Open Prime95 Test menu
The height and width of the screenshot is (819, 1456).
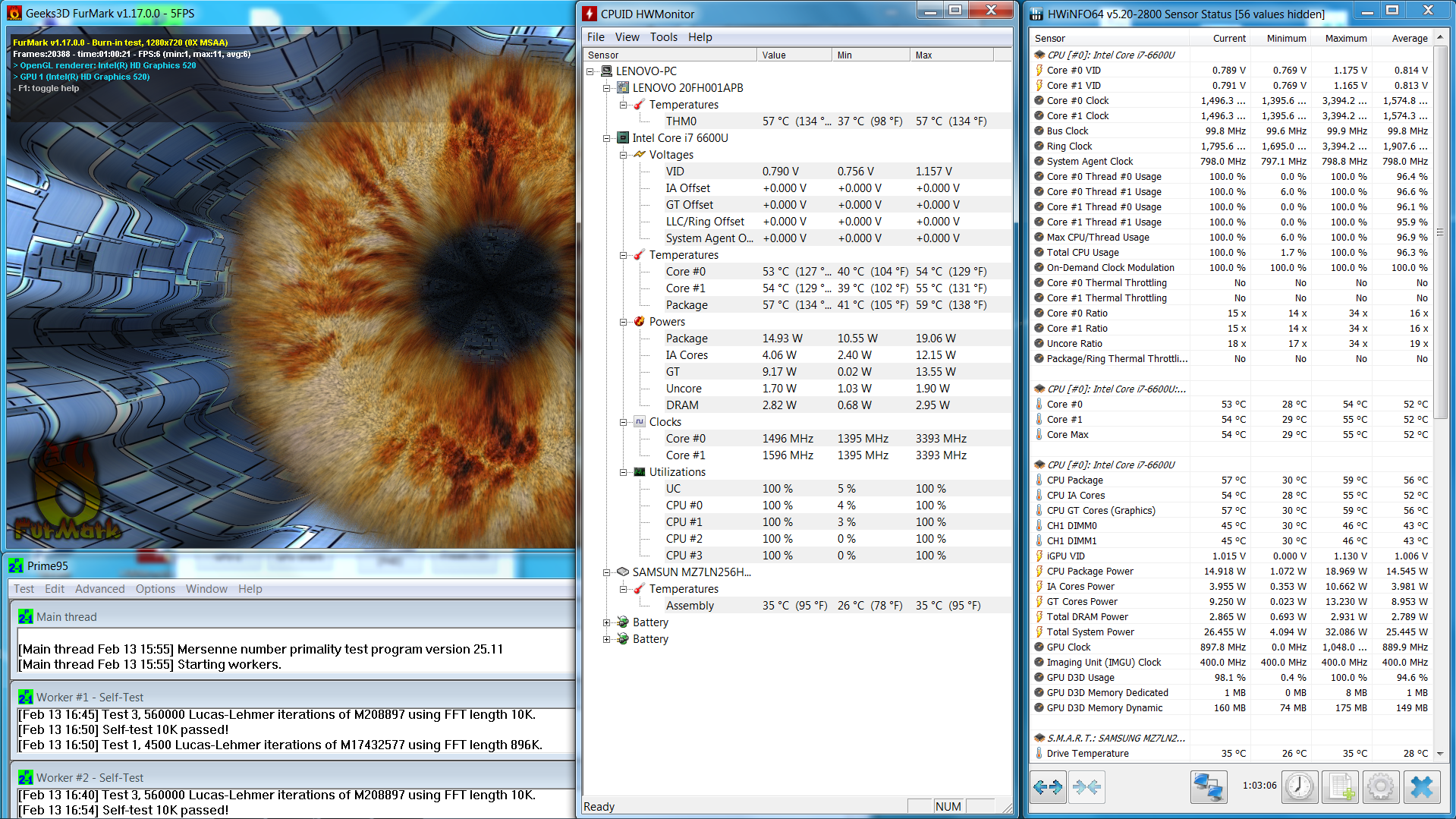(24, 589)
